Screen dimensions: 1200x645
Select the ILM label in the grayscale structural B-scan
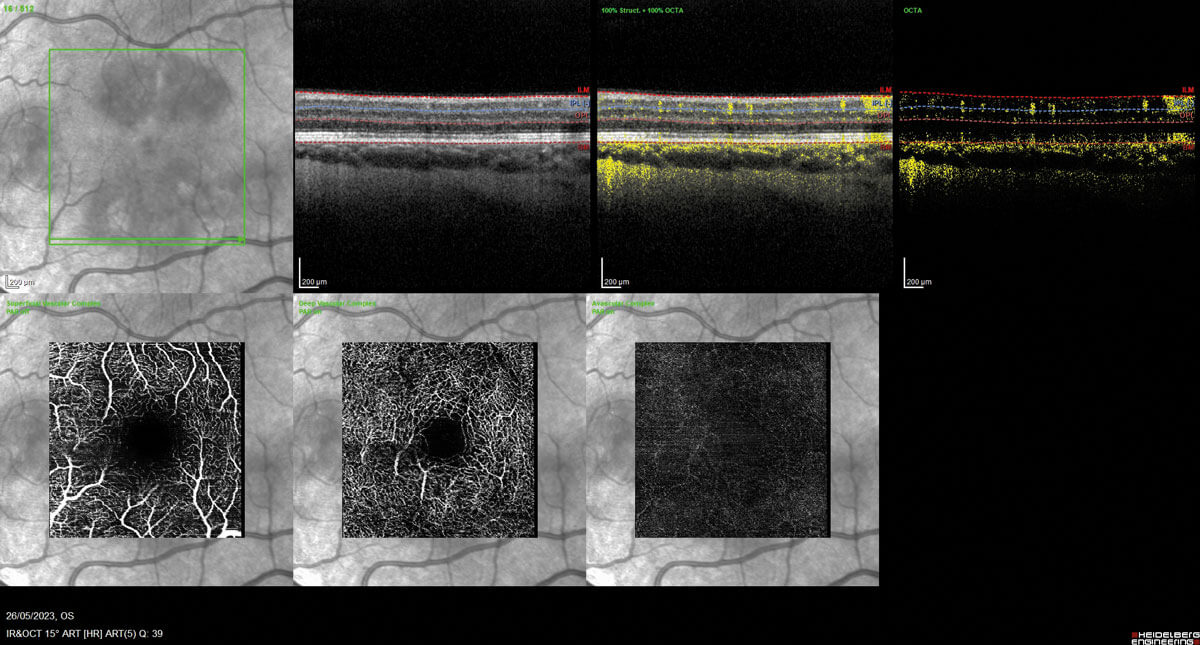(x=582, y=90)
